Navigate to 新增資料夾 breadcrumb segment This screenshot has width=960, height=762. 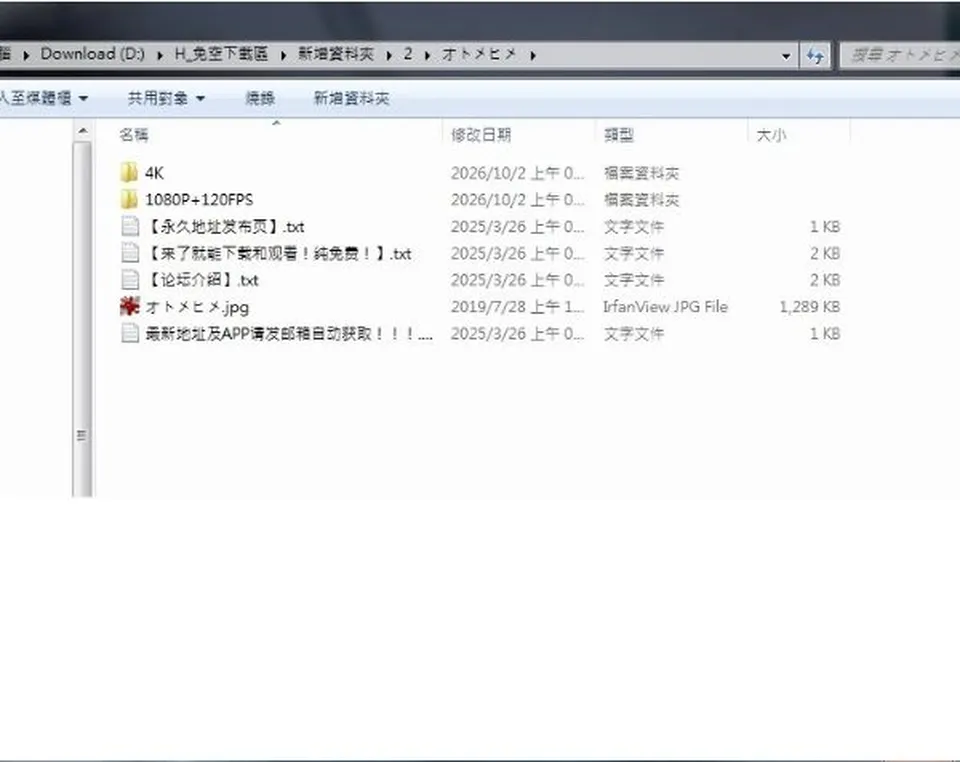(x=336, y=54)
